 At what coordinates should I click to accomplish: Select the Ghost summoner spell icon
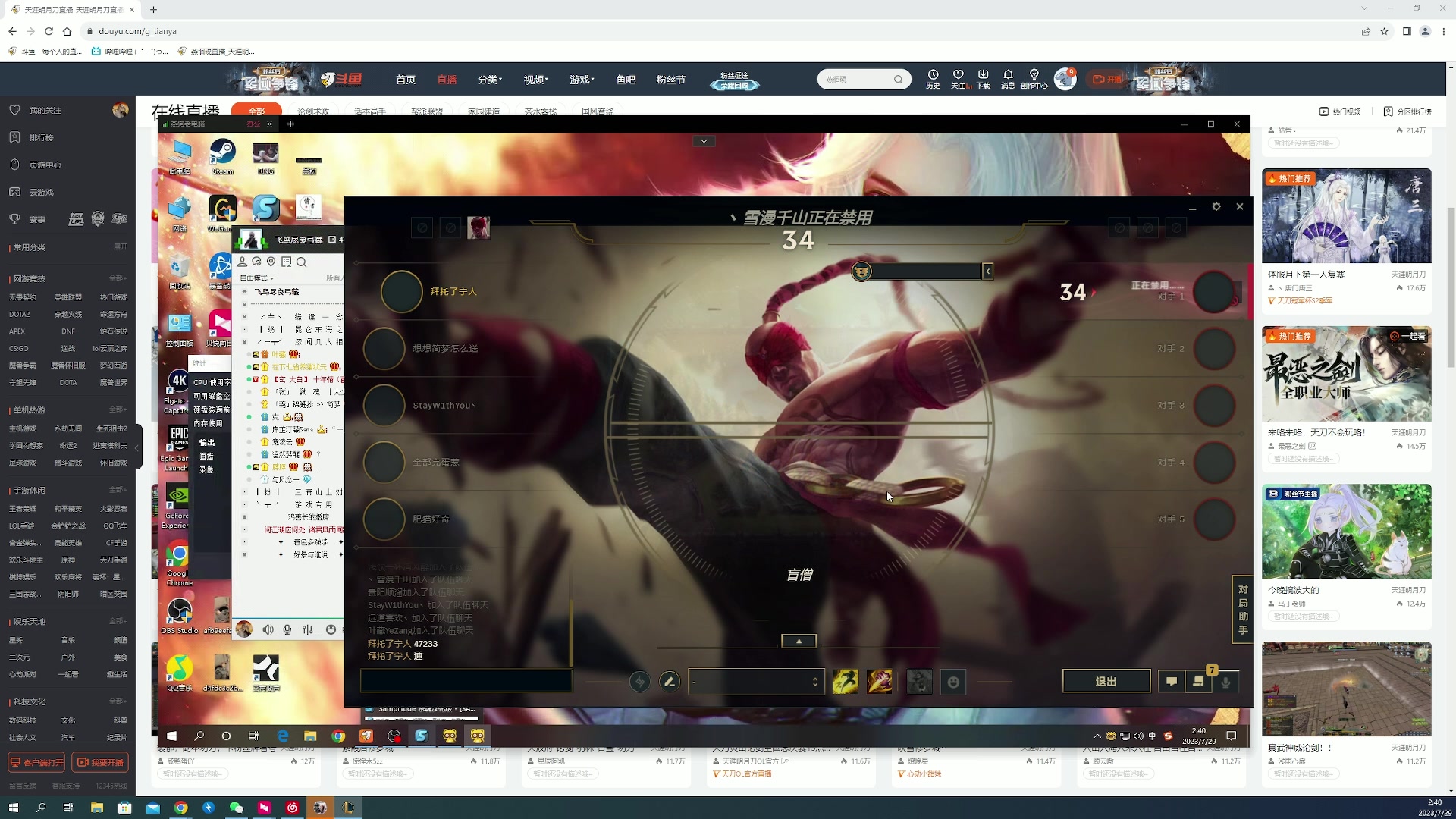(846, 682)
